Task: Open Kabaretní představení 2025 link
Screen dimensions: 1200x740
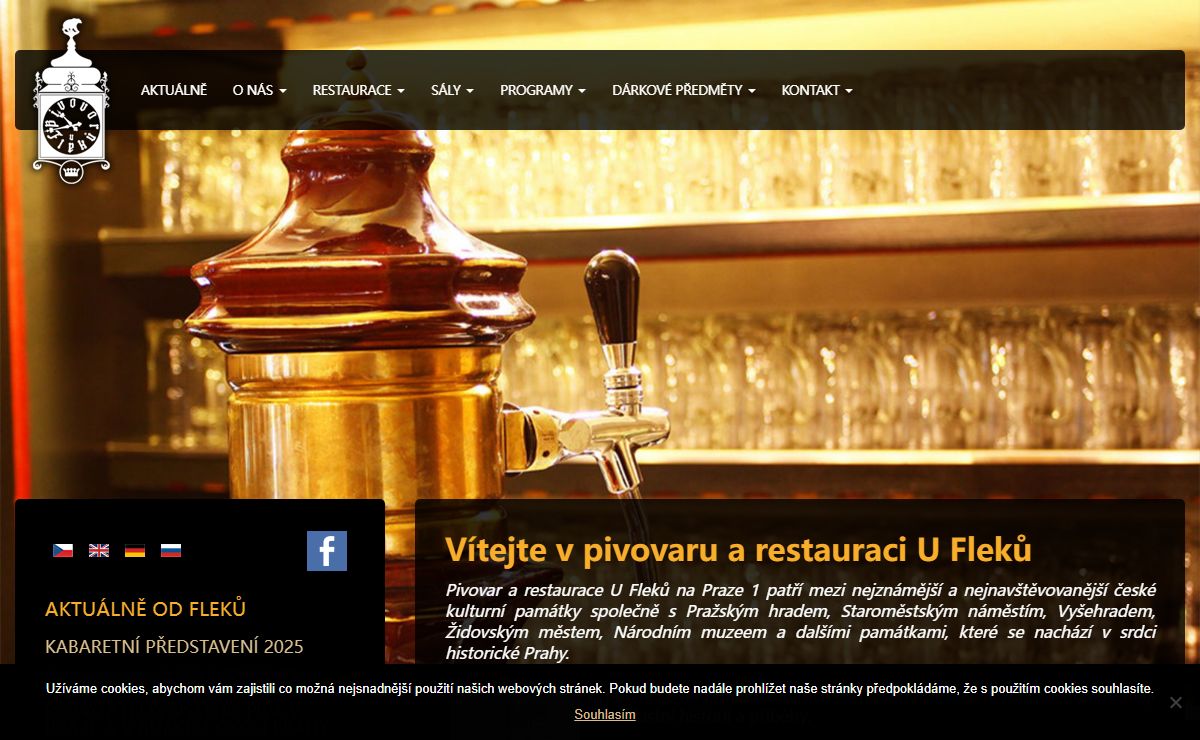Action: 174,647
